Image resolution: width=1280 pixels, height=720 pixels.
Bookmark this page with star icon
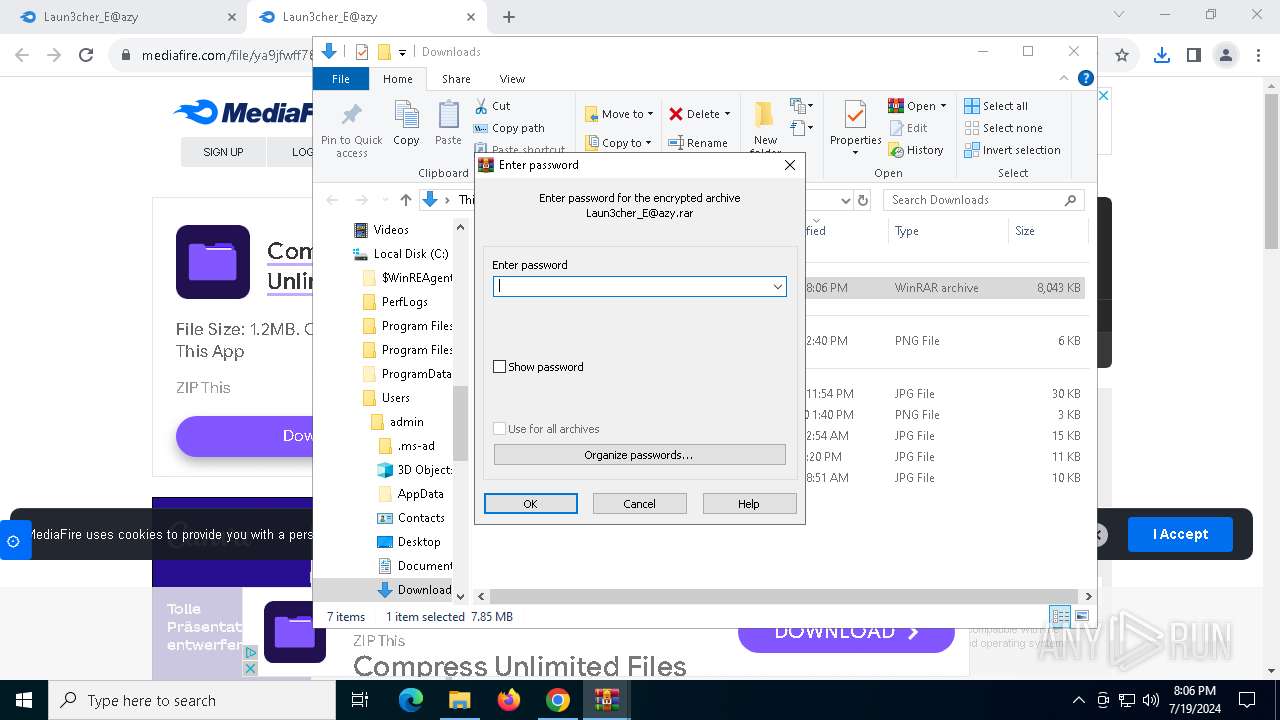point(1122,56)
